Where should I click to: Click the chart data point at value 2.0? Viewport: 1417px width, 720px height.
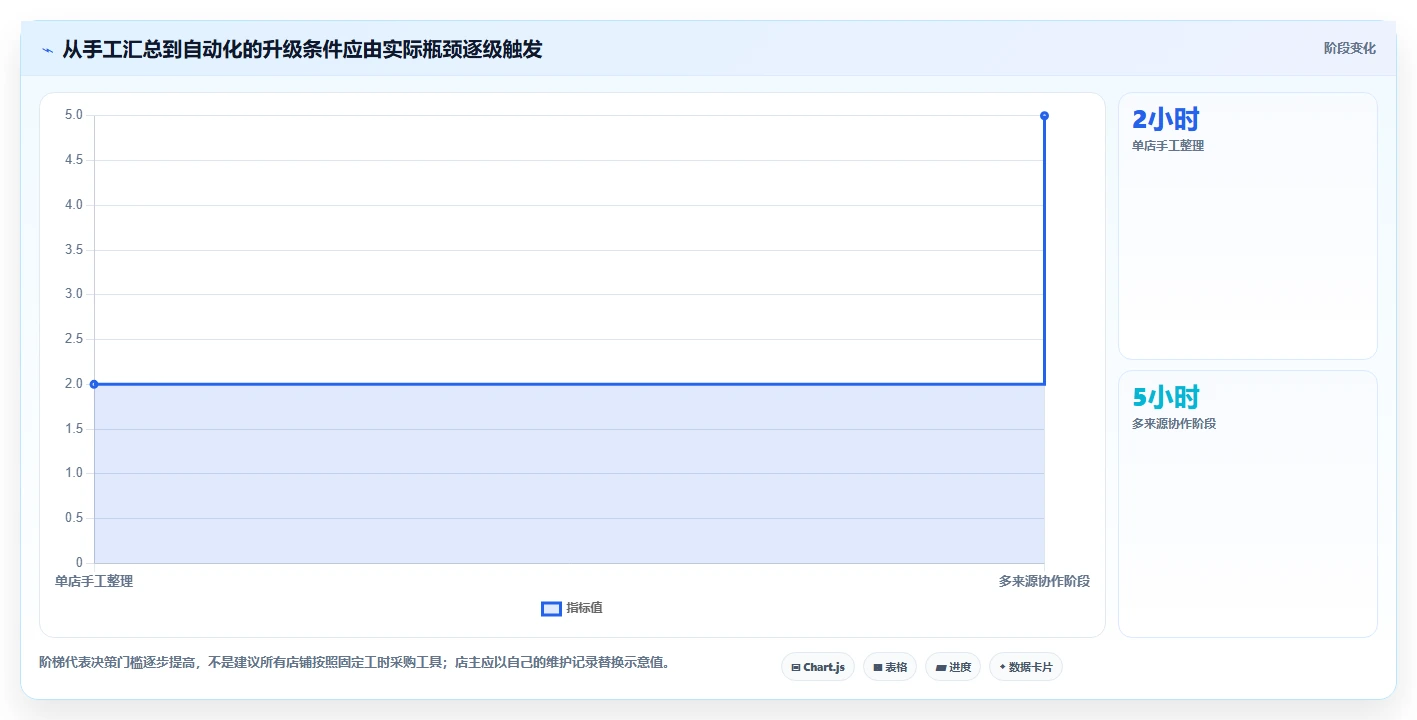pos(94,384)
